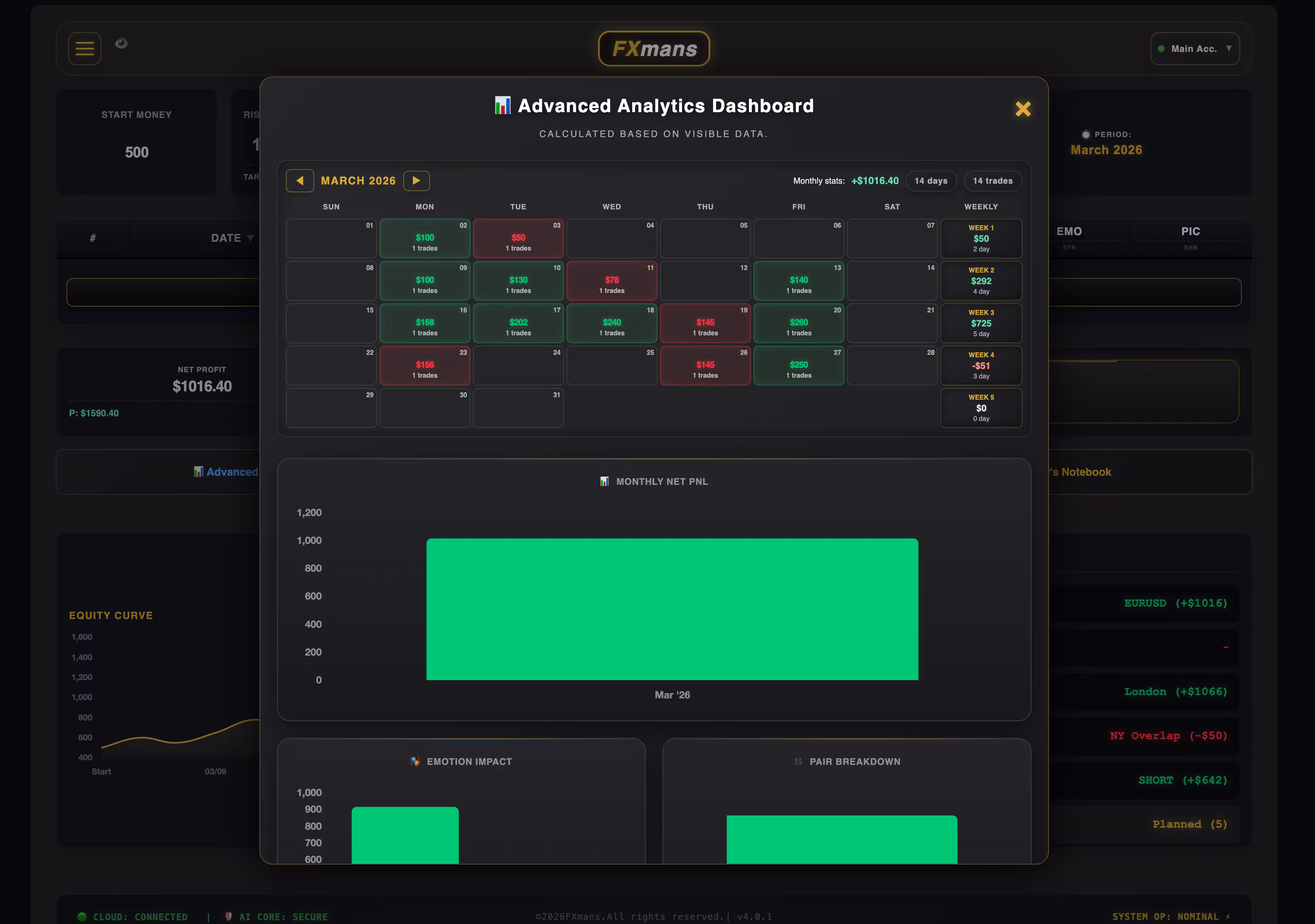Open Week 3 weekly summary card
This screenshot has height=924, width=1315.
pos(980,324)
